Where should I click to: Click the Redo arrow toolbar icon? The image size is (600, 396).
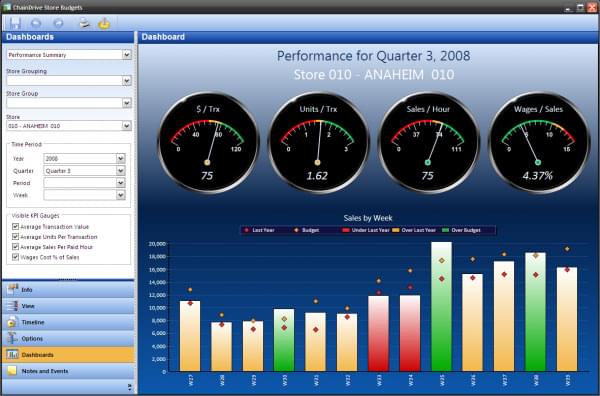click(x=58, y=24)
